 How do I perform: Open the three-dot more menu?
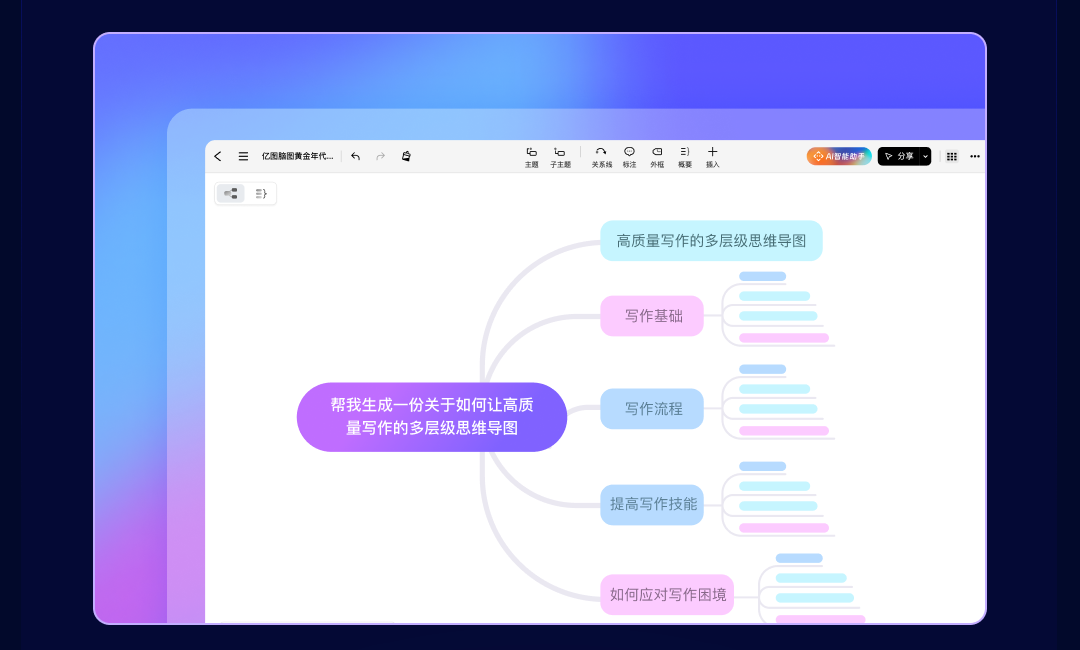pyautogui.click(x=975, y=156)
